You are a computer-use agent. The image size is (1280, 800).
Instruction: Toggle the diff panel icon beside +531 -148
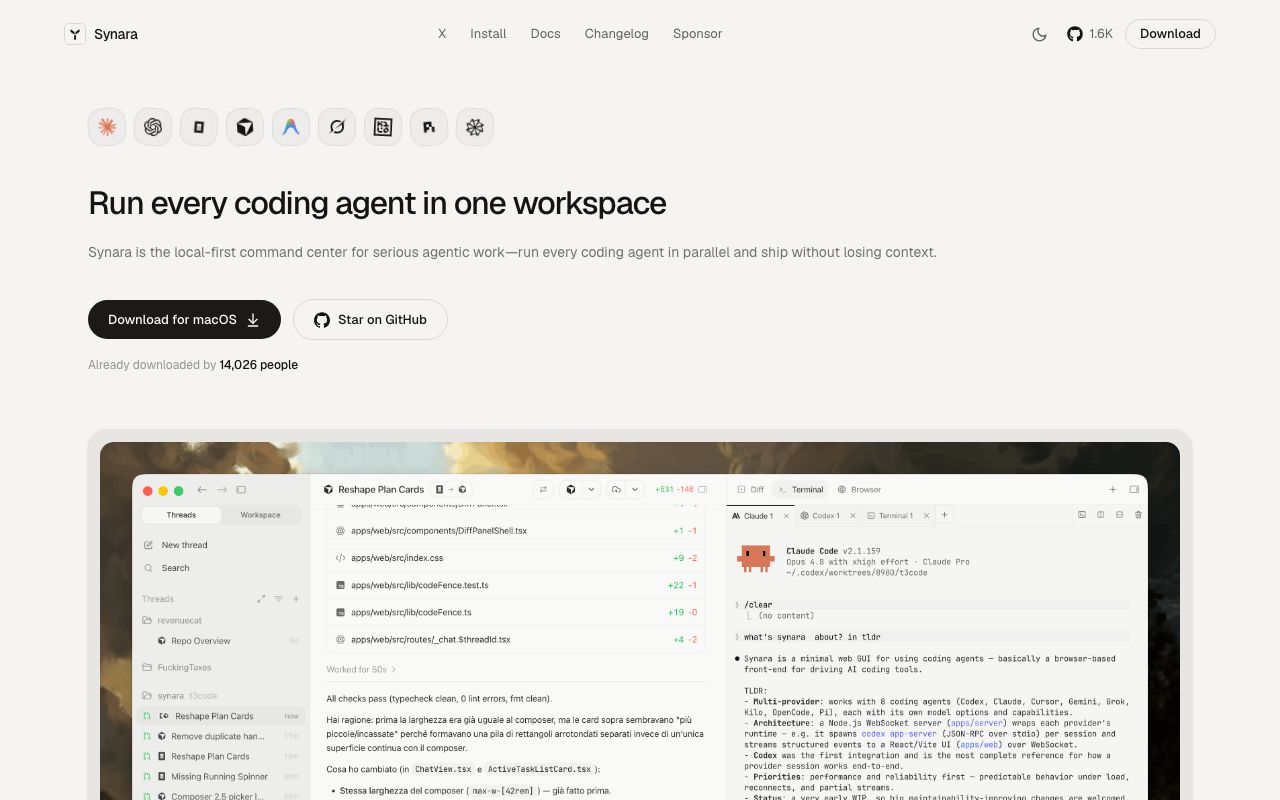tap(703, 489)
